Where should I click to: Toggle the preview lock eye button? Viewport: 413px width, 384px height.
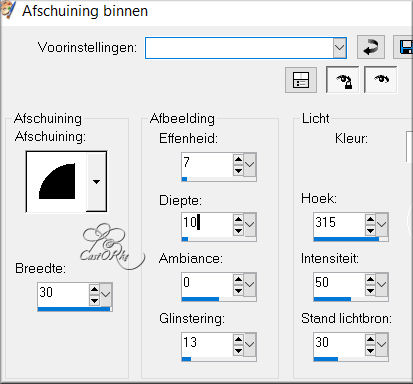point(343,80)
